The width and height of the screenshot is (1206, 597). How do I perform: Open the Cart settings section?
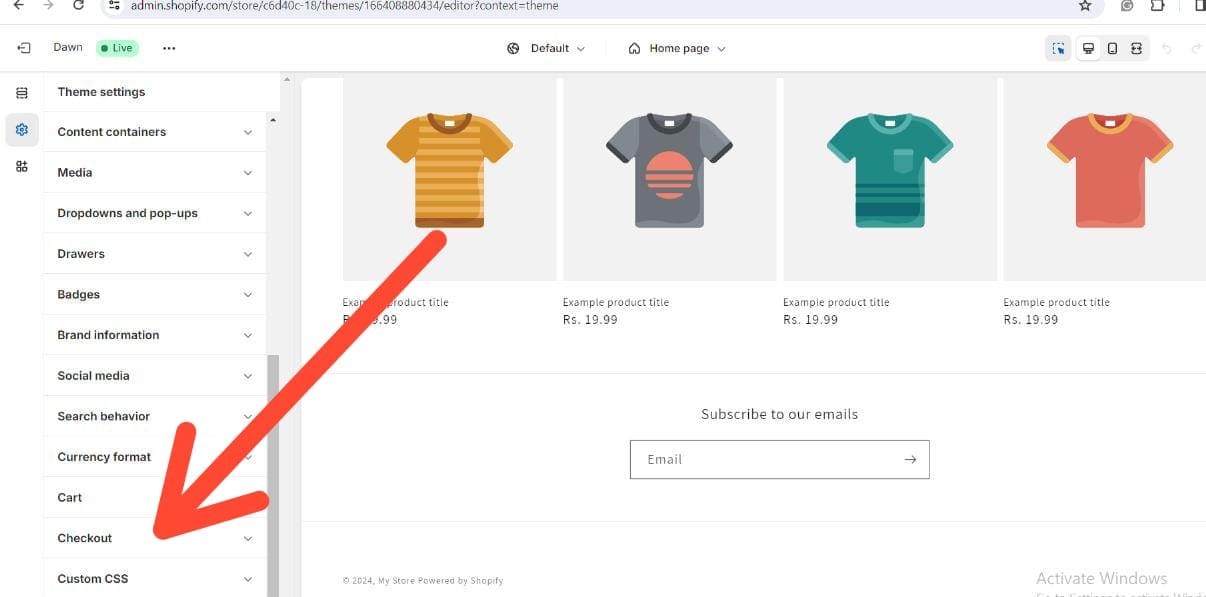[x=155, y=498]
